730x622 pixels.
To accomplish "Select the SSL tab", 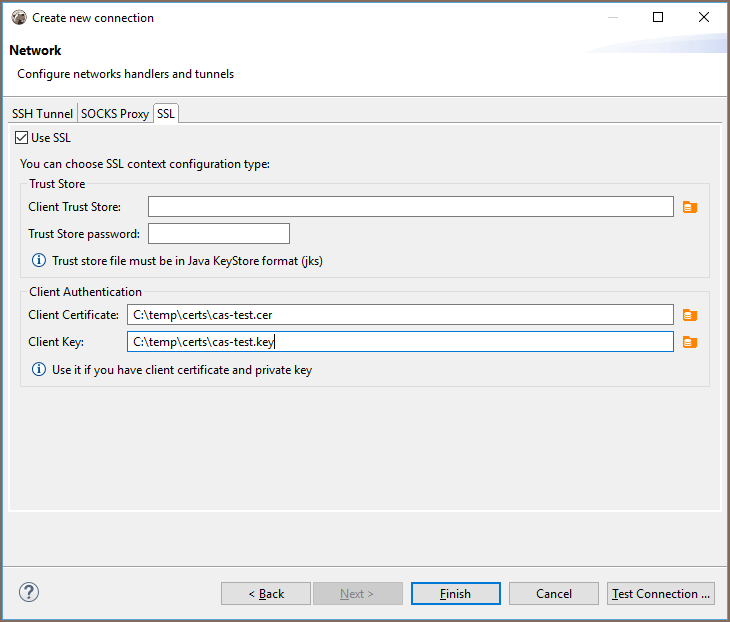I will (x=165, y=114).
